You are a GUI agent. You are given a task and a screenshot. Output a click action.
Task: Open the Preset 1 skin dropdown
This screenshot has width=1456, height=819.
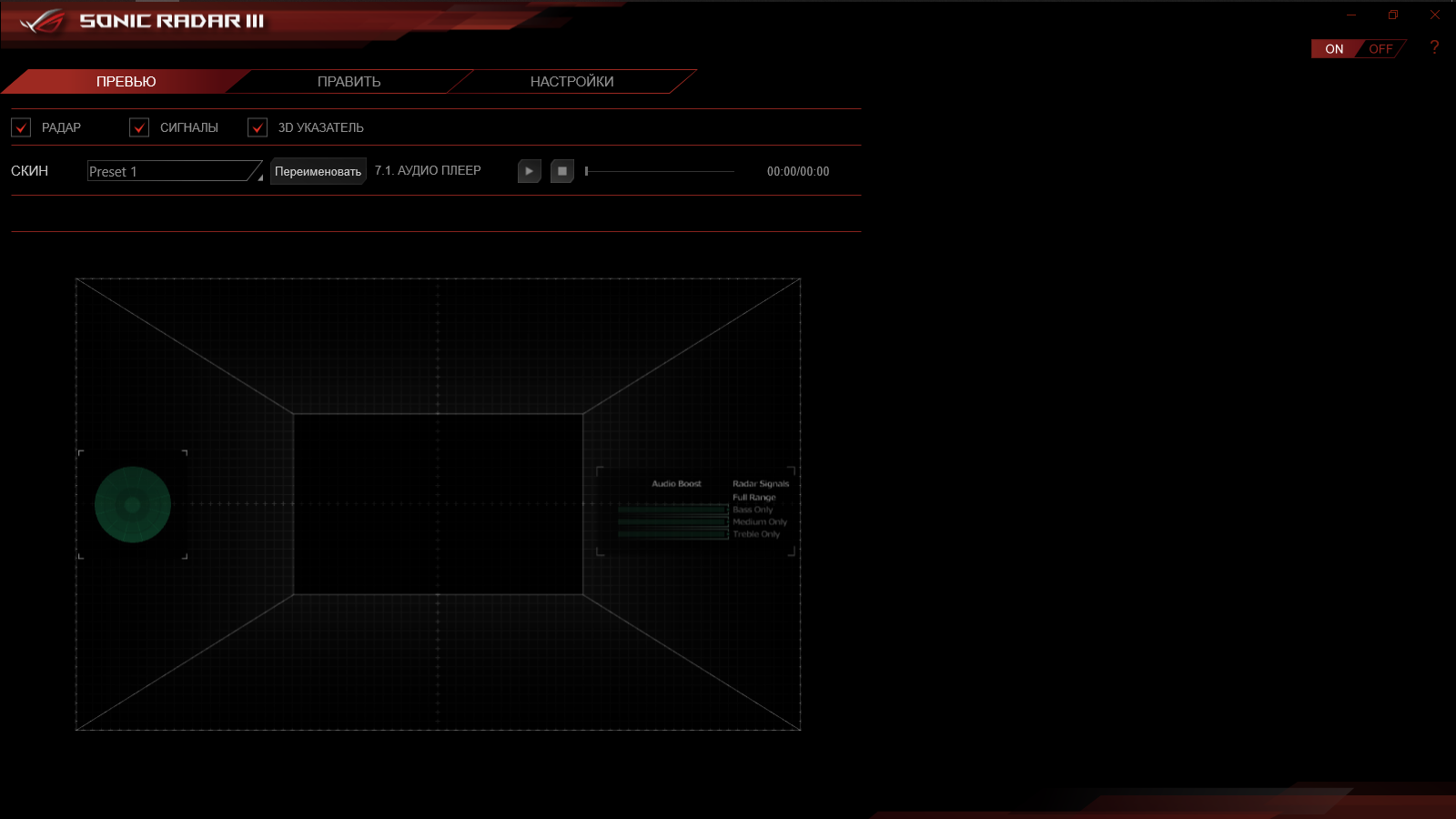click(175, 171)
